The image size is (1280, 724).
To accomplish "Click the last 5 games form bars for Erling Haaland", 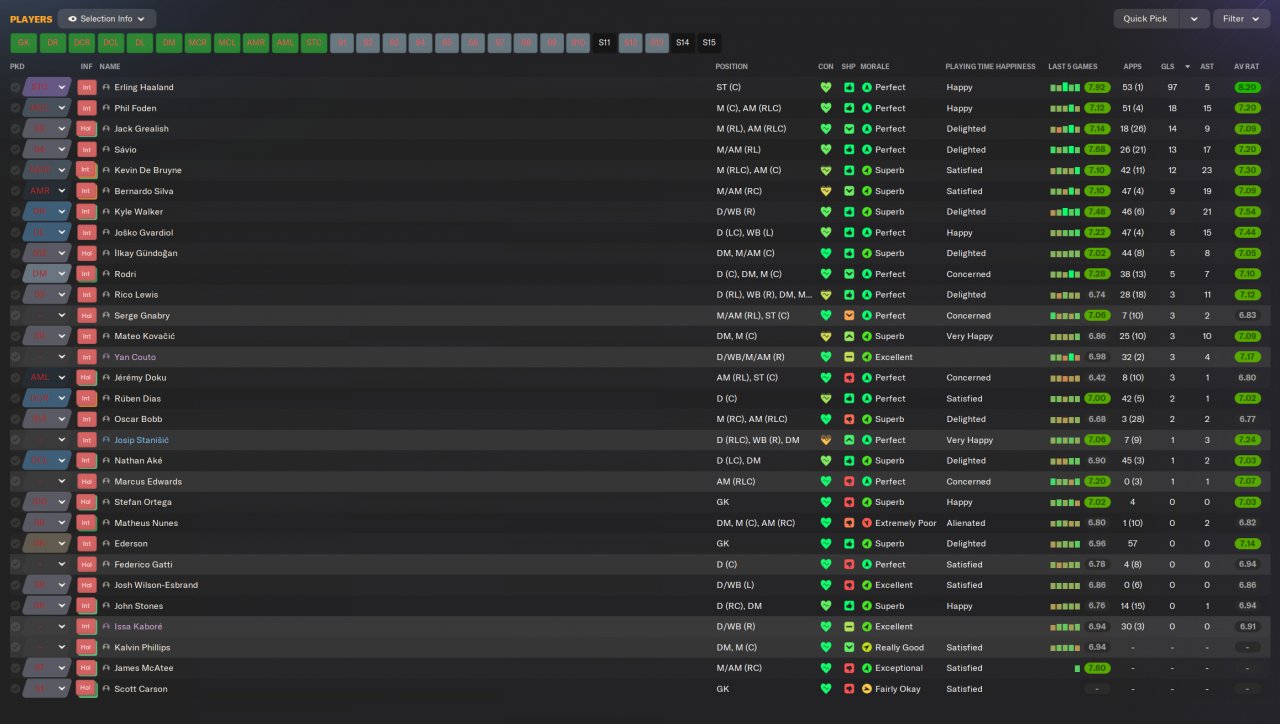I will (x=1065, y=87).
